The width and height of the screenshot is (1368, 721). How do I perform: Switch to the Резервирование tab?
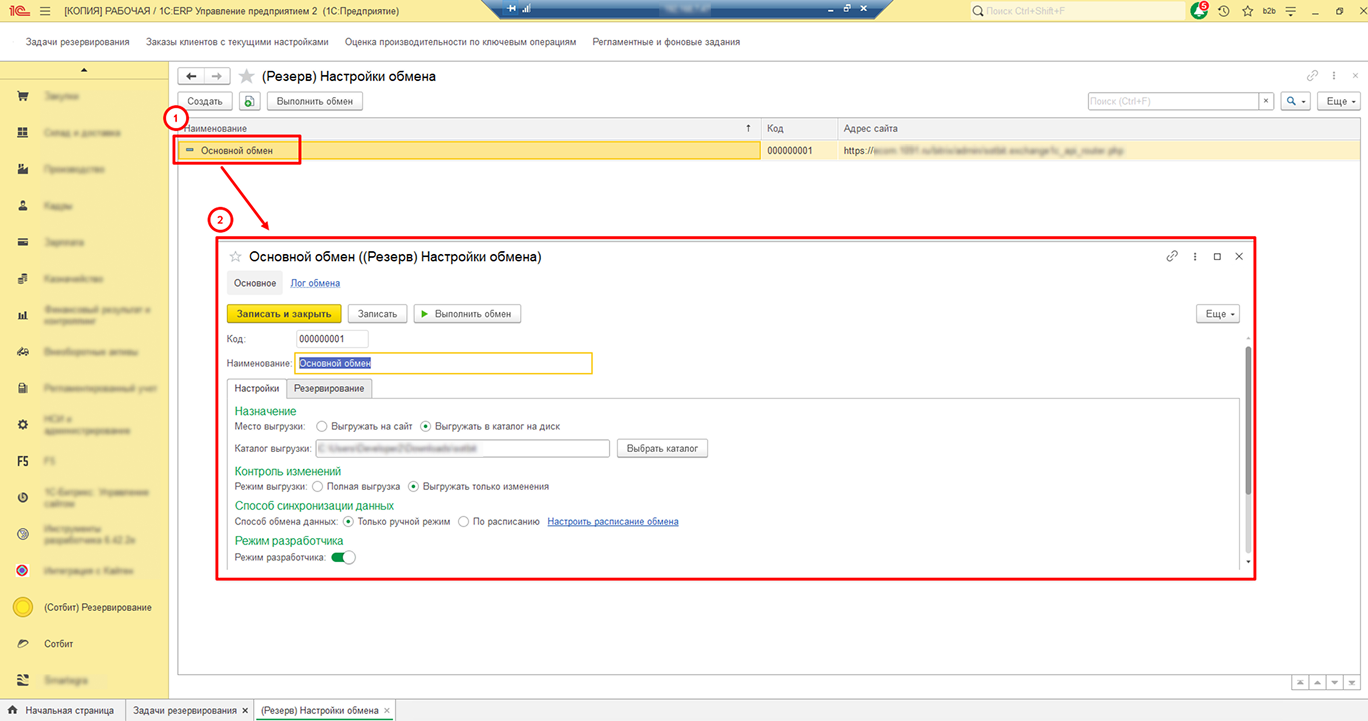pyautogui.click(x=329, y=388)
